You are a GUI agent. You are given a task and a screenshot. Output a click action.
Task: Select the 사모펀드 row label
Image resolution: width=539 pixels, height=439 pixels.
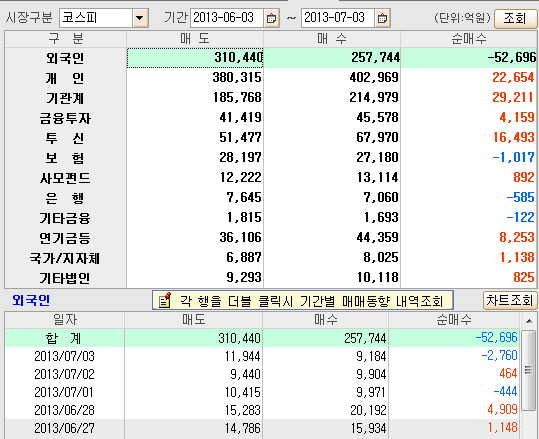point(65,178)
